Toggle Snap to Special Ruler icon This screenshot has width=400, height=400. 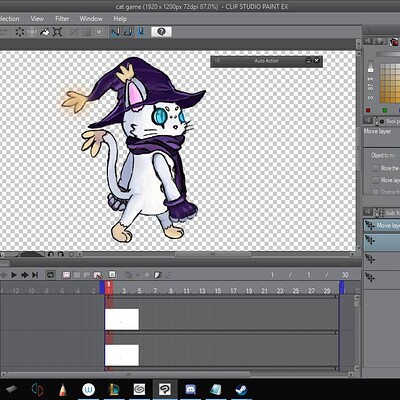click(x=128, y=32)
